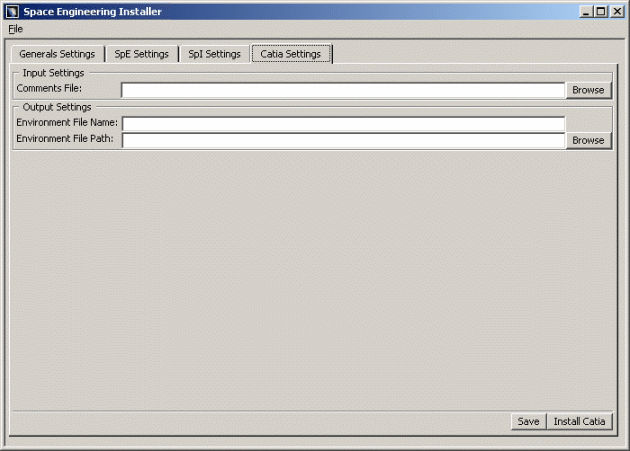Click the Environment File Name field

[x=344, y=123]
